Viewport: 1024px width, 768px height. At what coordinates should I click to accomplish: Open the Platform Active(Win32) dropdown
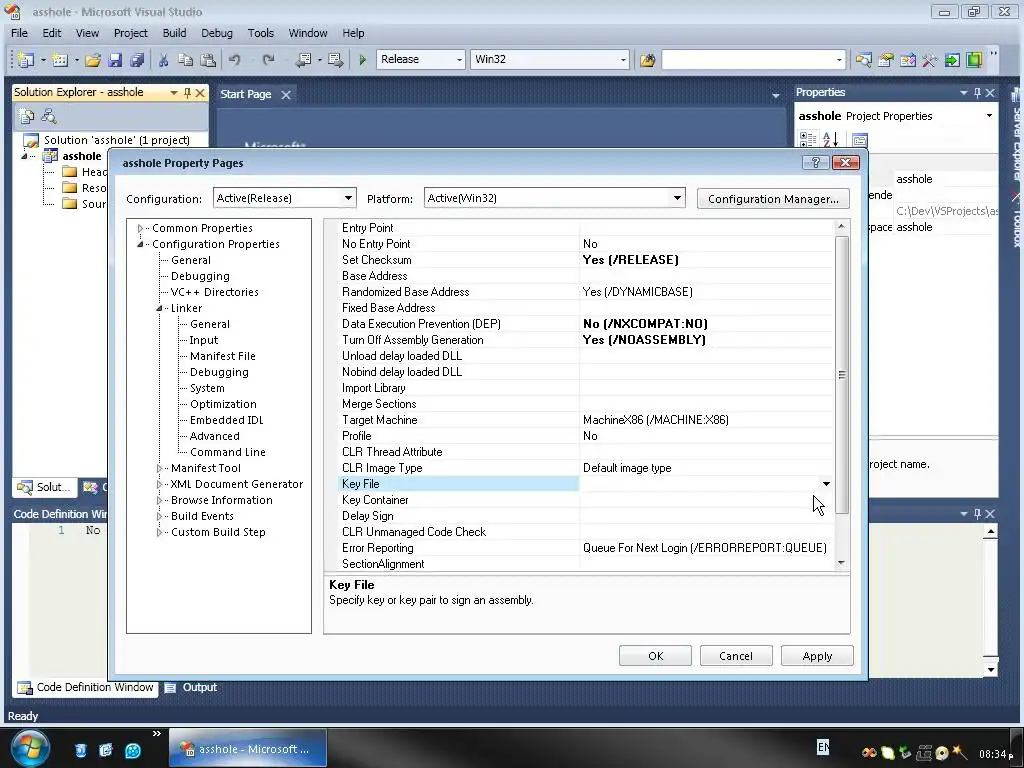pos(677,198)
